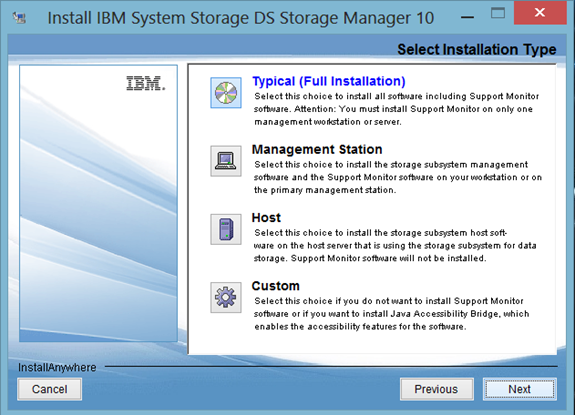The width and height of the screenshot is (575, 415).
Task: Select the Typical installation CD icon
Action: click(226, 93)
